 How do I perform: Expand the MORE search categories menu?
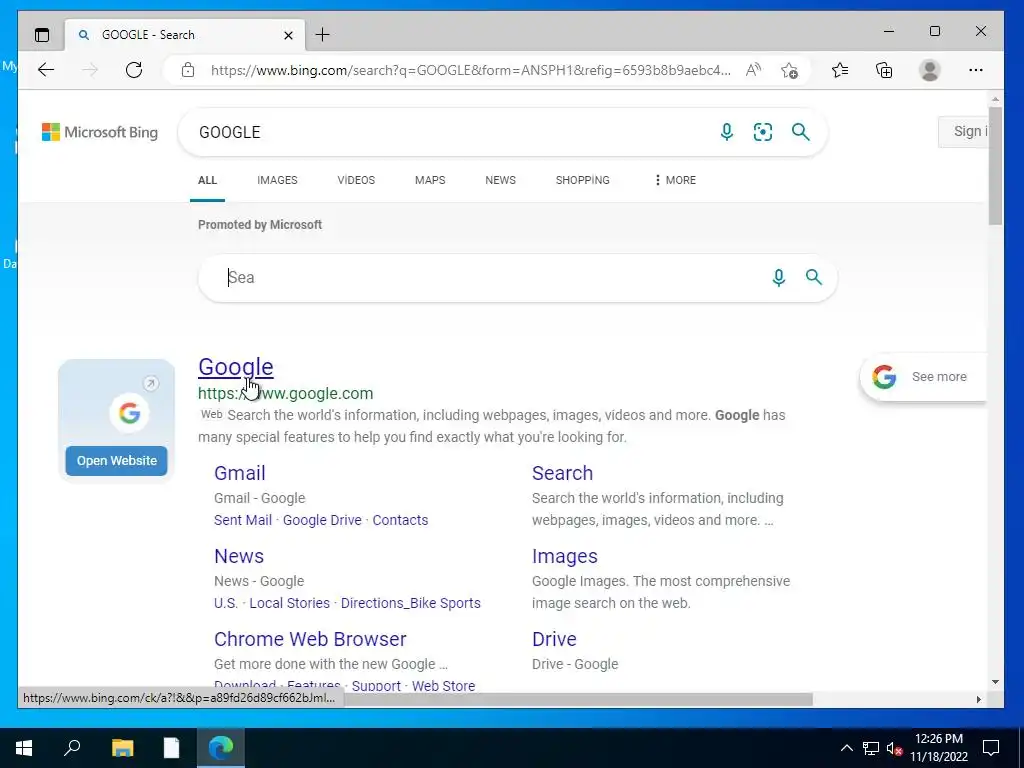pyautogui.click(x=675, y=180)
